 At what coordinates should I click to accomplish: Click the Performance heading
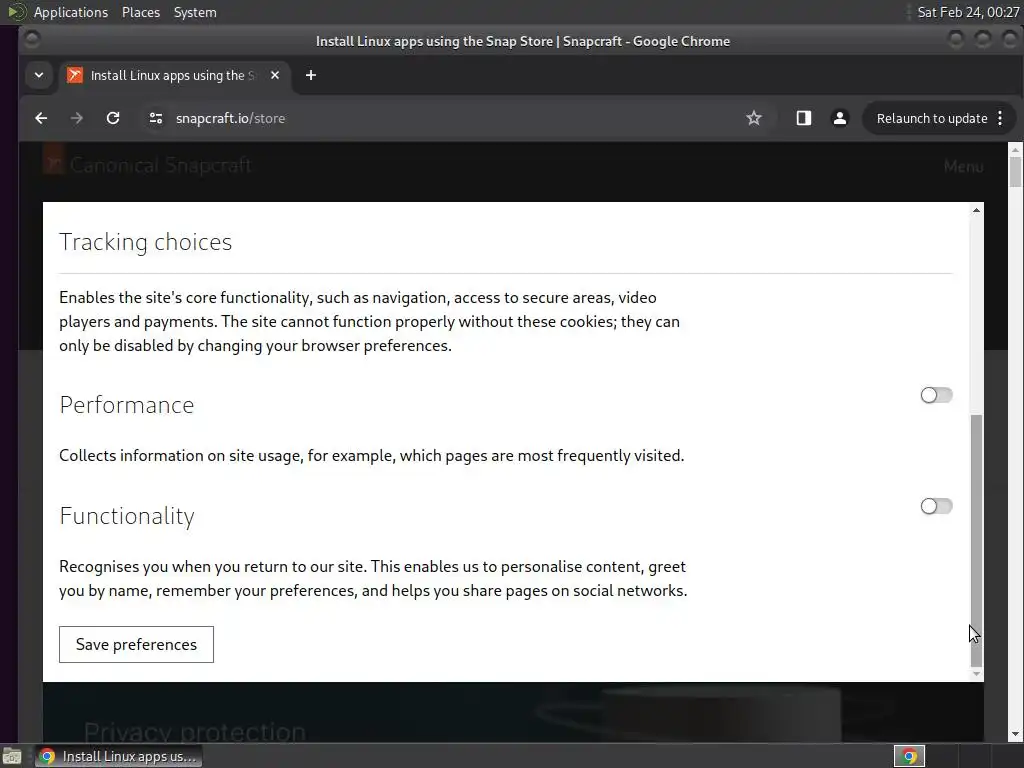coord(127,405)
